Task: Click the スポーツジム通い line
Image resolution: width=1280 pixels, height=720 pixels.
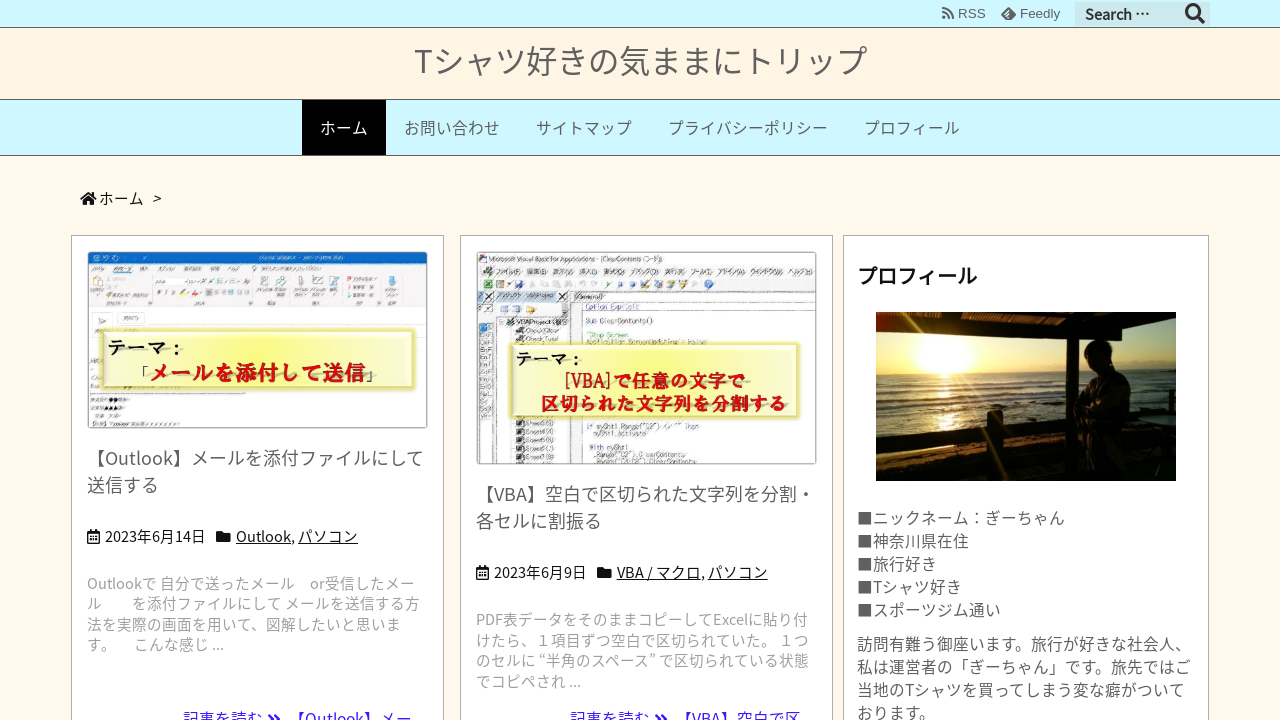Action: pyautogui.click(x=929, y=610)
